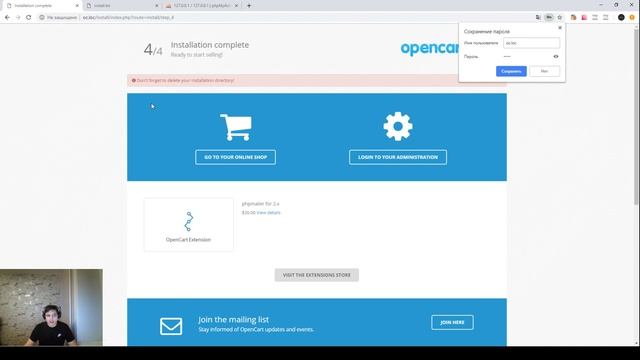Click the saved password key icon in address bar
The image size is (640, 360).
(x=549, y=18)
